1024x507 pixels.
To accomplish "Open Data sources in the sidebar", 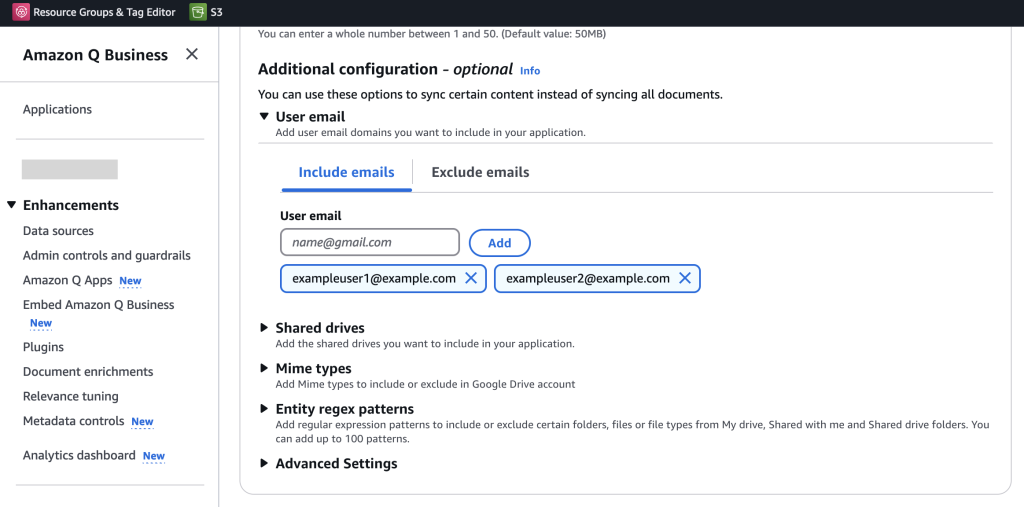I will 58,231.
